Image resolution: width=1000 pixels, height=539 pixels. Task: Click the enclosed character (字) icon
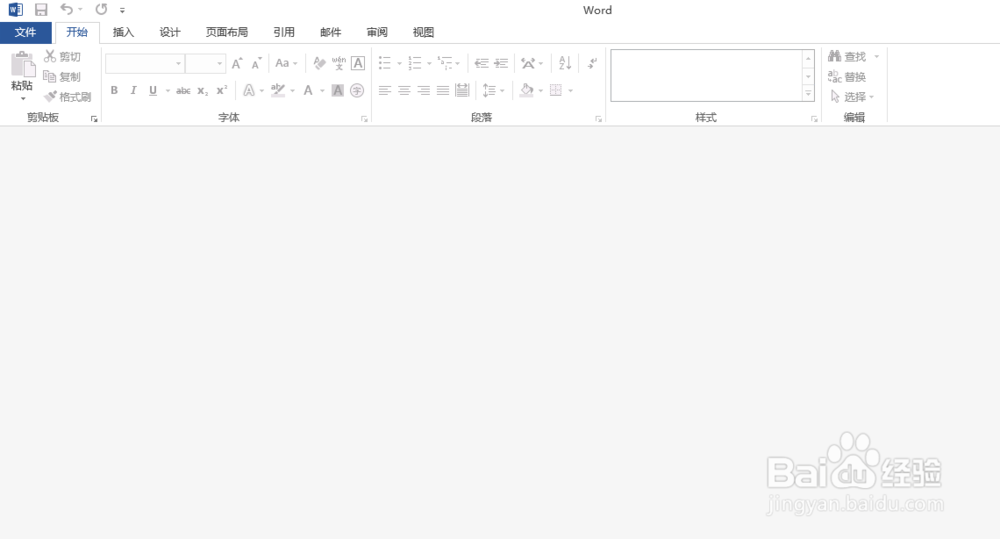[357, 91]
